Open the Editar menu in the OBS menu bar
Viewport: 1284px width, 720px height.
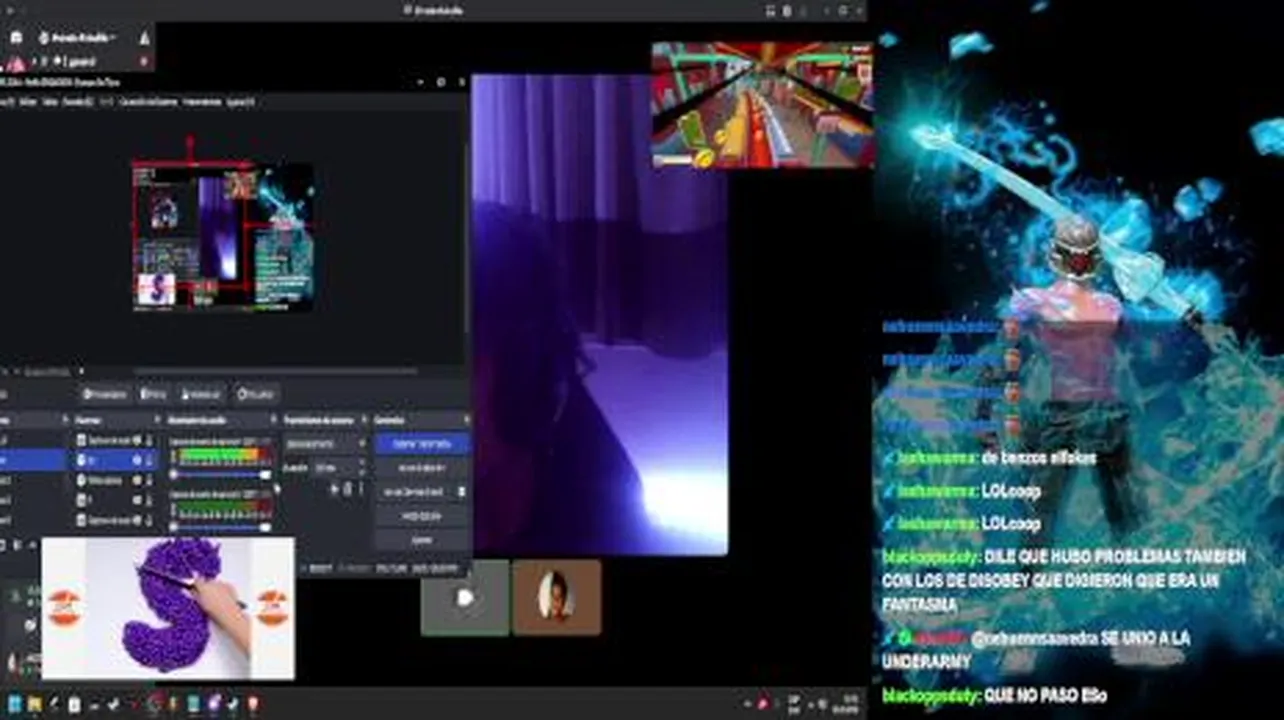point(29,101)
